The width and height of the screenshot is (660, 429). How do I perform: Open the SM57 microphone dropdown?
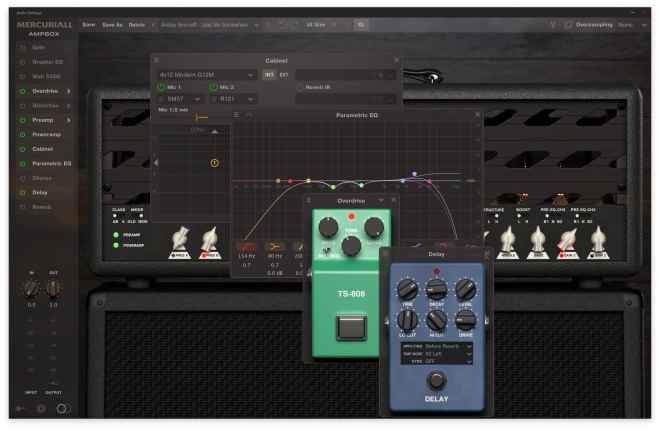tap(181, 99)
